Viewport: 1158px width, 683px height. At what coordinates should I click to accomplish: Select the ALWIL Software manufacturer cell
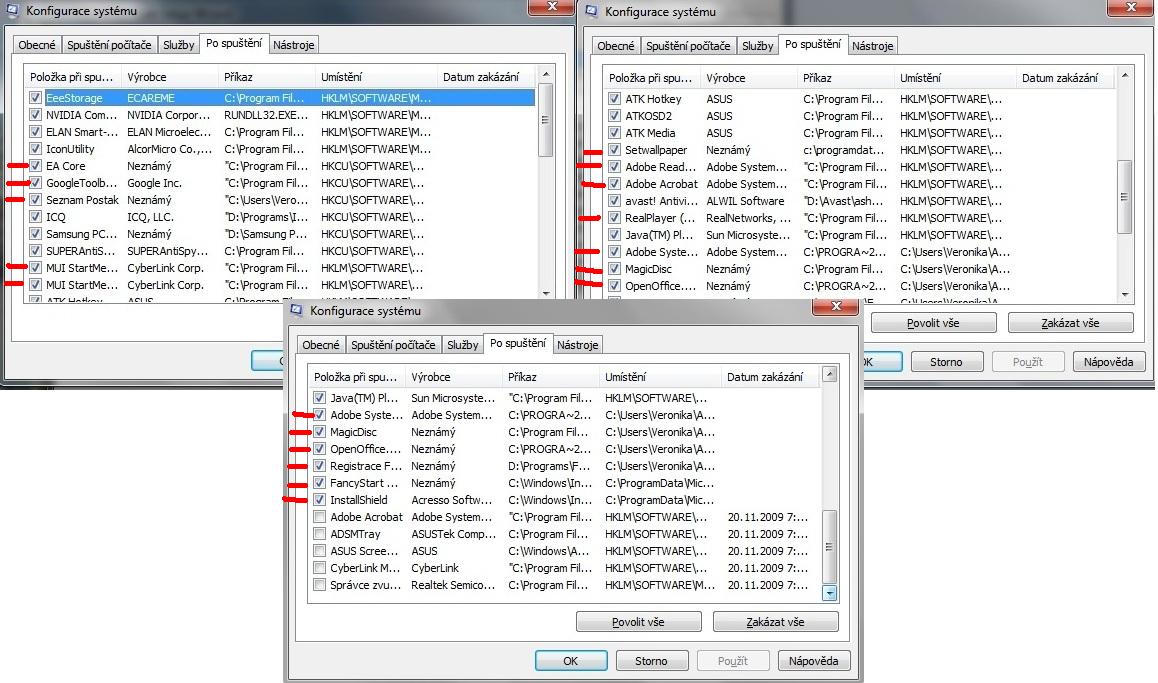745,200
